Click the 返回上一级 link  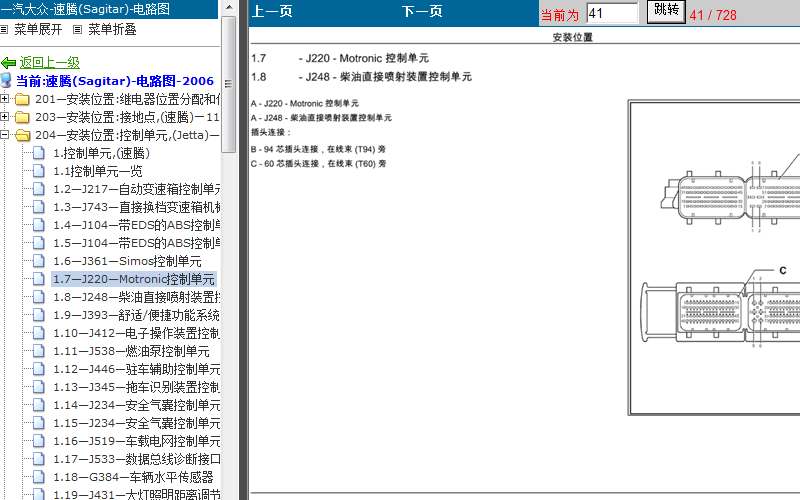(49, 63)
